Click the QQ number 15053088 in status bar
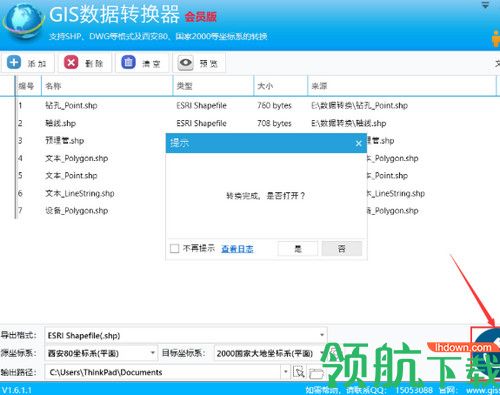The height and width of the screenshot is (395, 500). (414, 390)
